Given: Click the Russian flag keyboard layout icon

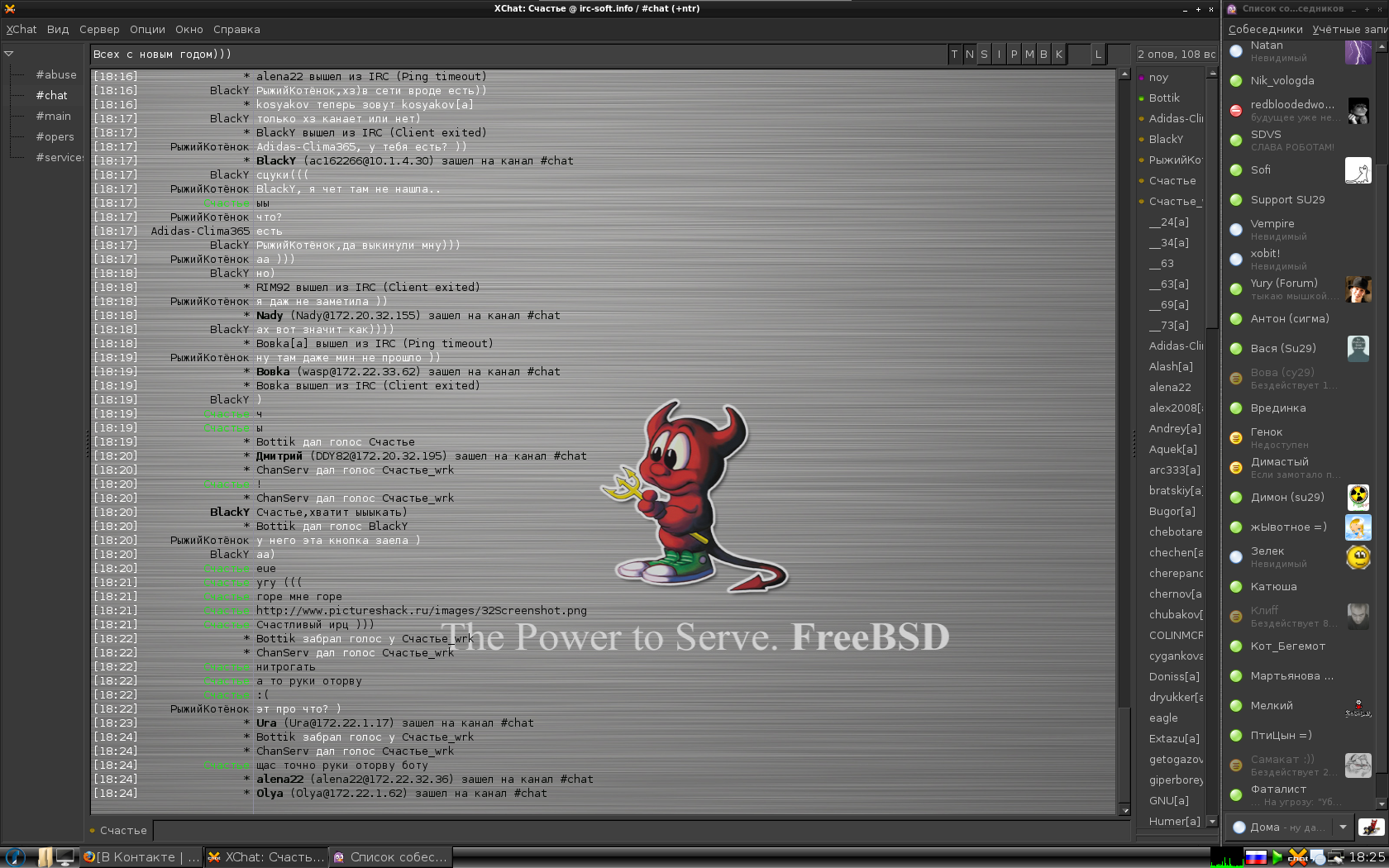Looking at the screenshot, I should coord(1256,857).
